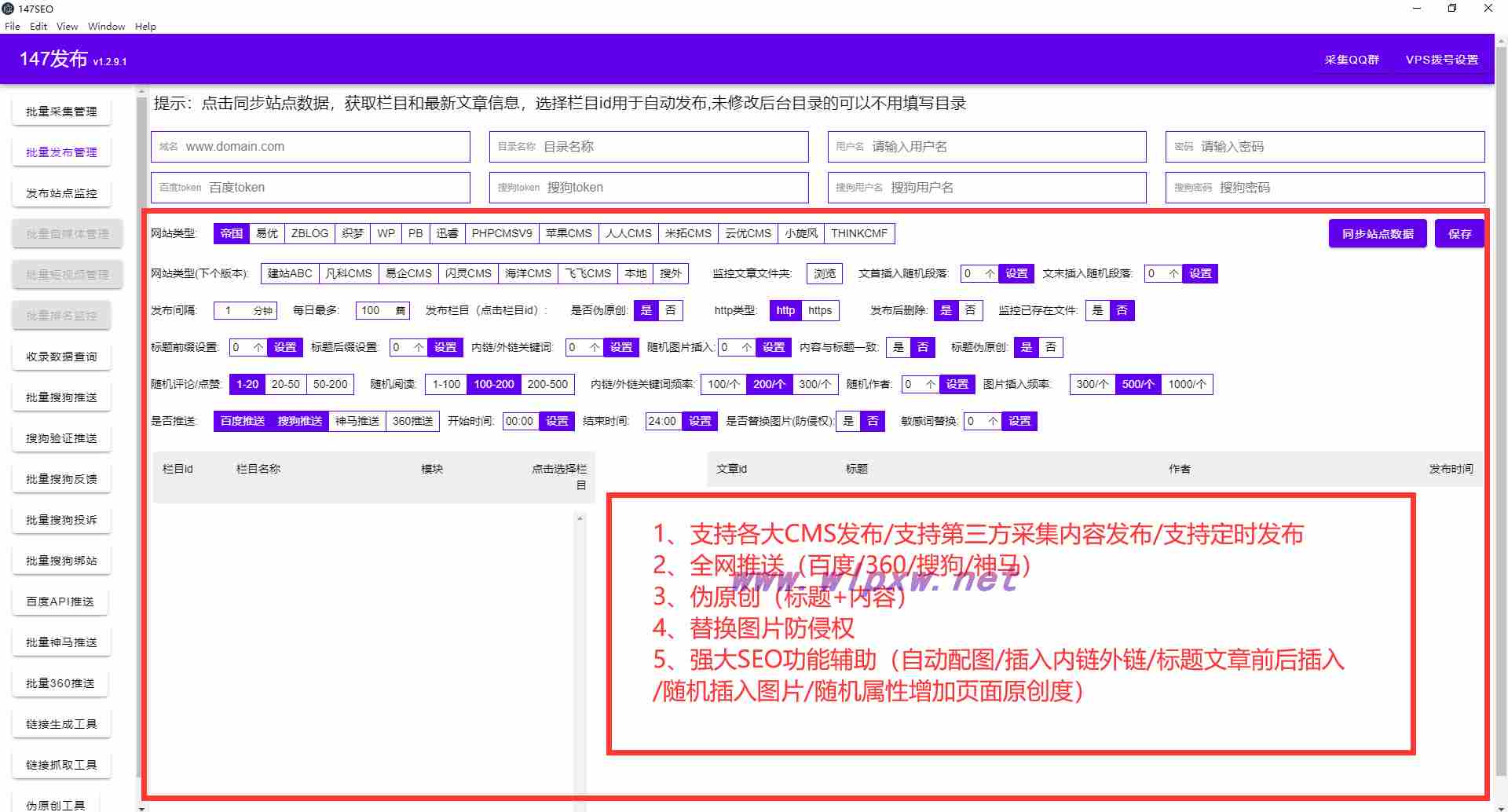
Task: Select 20-50 for 随机评论/点赞
Action: pos(285,384)
